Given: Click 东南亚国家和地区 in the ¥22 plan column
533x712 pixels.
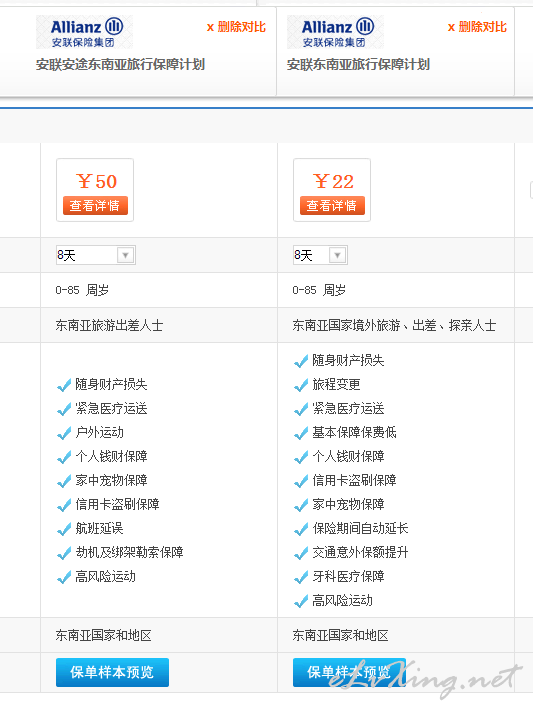Looking at the screenshot, I should pos(341,636).
